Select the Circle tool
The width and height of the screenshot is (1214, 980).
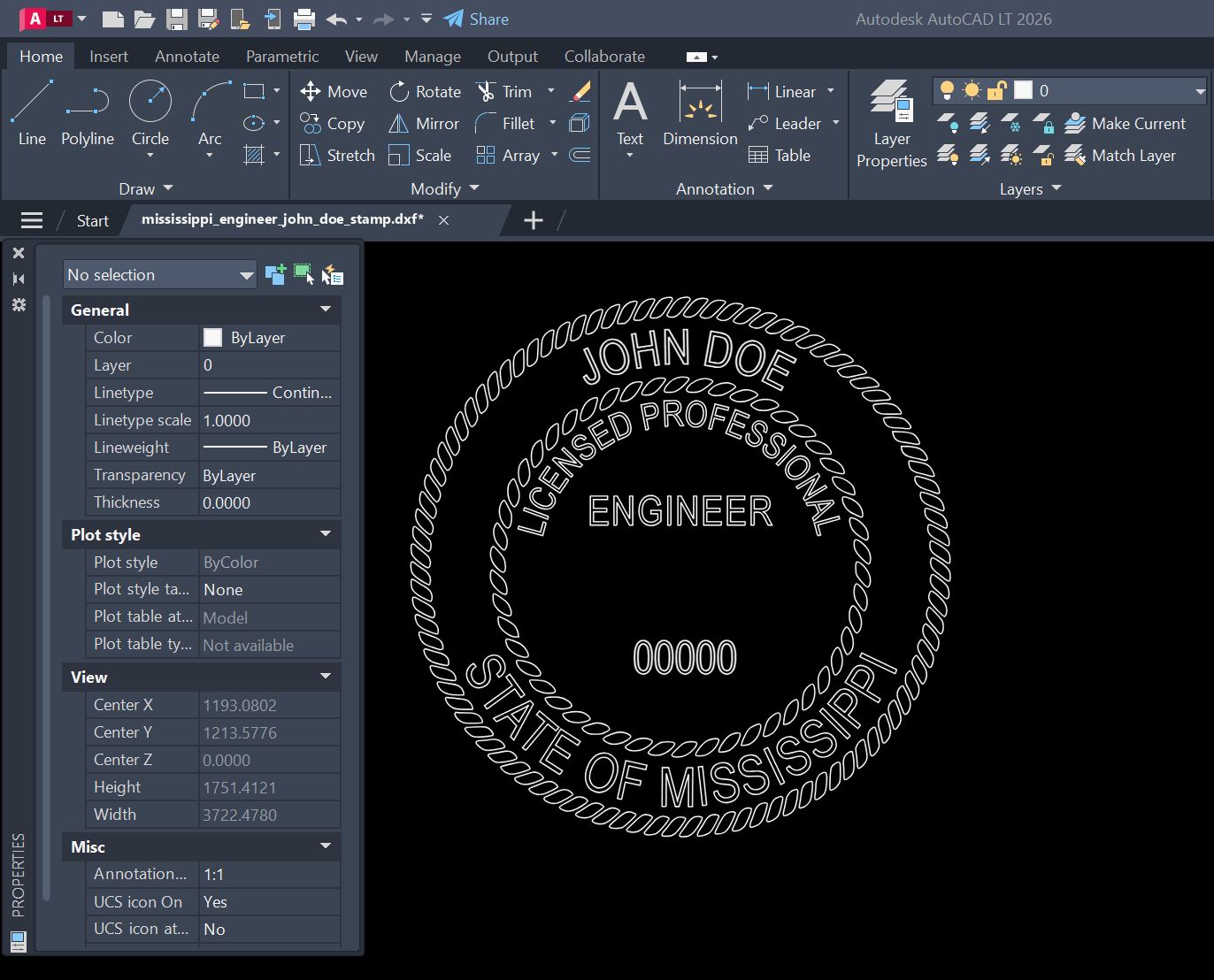pyautogui.click(x=150, y=113)
